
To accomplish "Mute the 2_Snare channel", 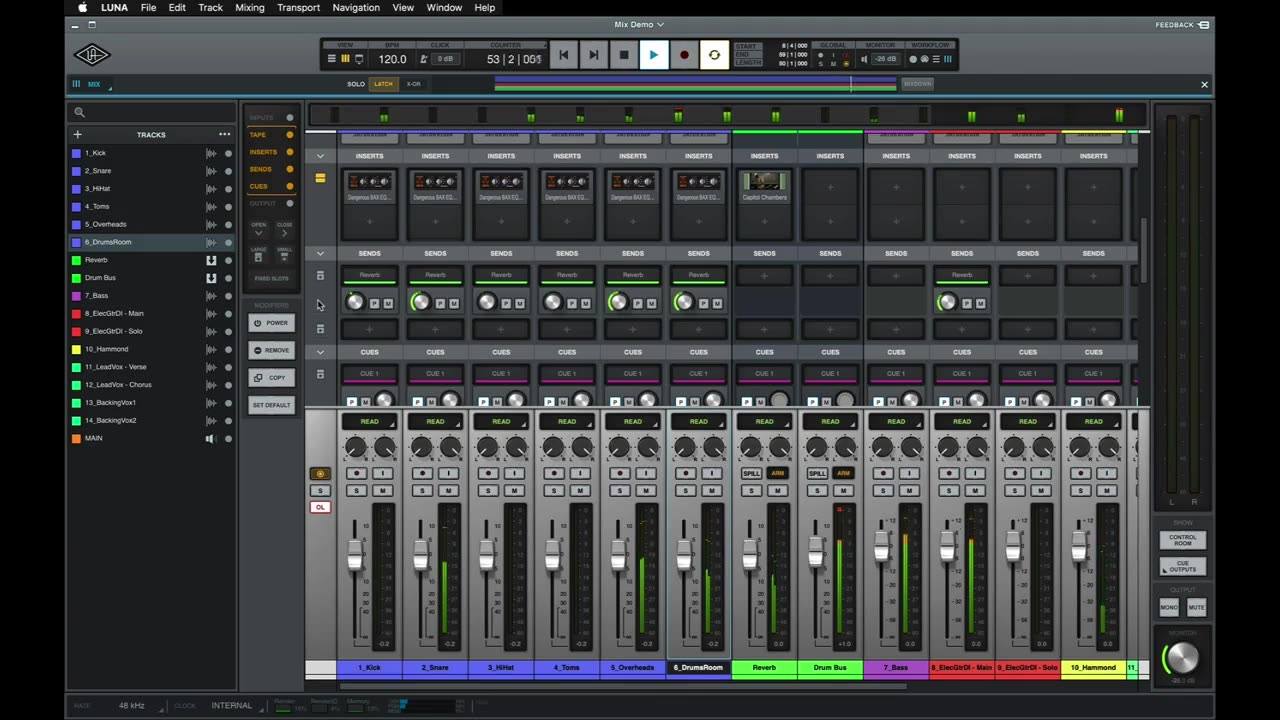I will click(x=448, y=490).
